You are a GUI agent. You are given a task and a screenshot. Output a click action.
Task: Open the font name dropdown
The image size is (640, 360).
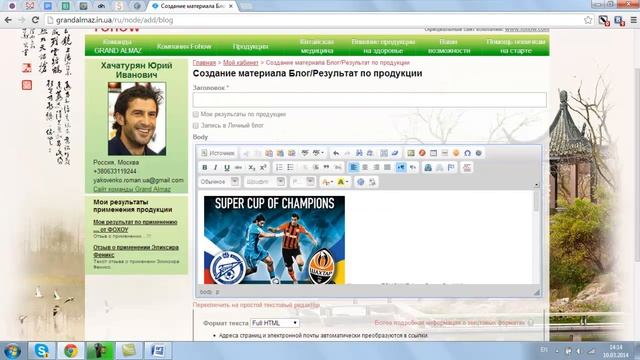264,182
